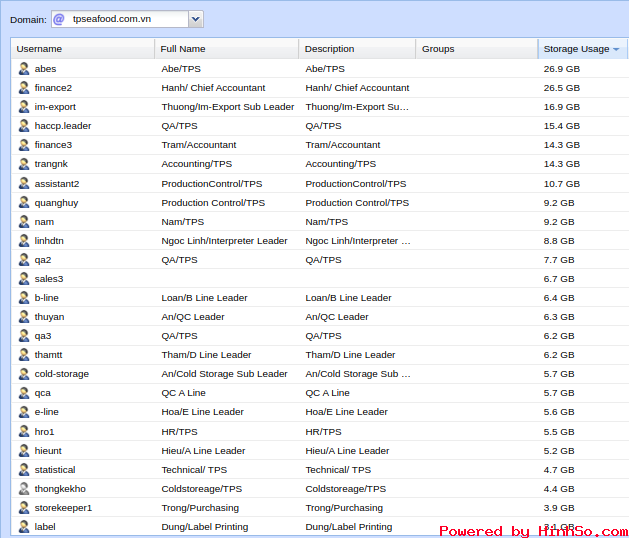
Task: Click user icon for trangnk
Action: (x=24, y=164)
